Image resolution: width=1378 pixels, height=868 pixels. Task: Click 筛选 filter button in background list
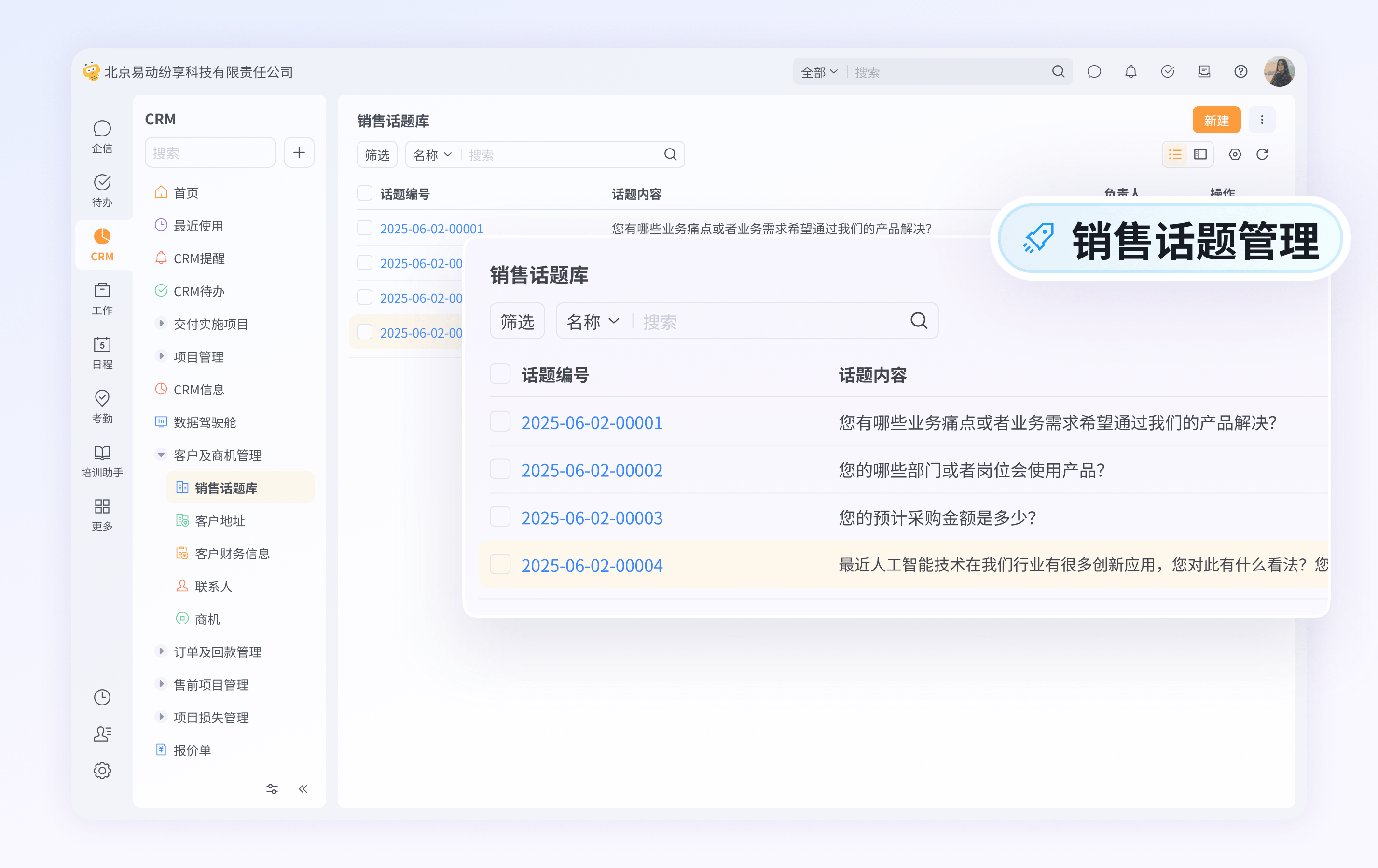(377, 155)
